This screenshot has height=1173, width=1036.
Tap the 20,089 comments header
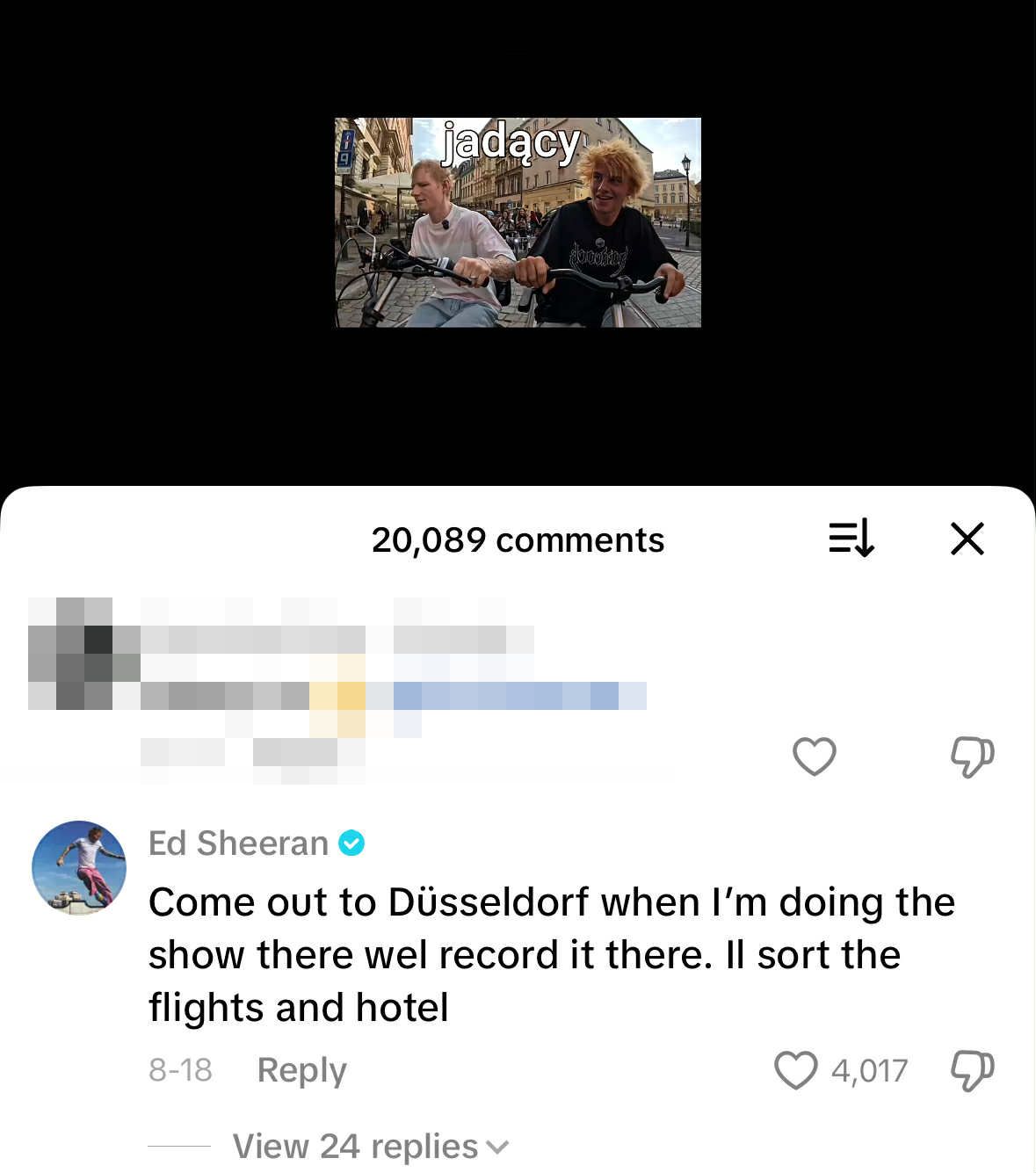point(518,539)
